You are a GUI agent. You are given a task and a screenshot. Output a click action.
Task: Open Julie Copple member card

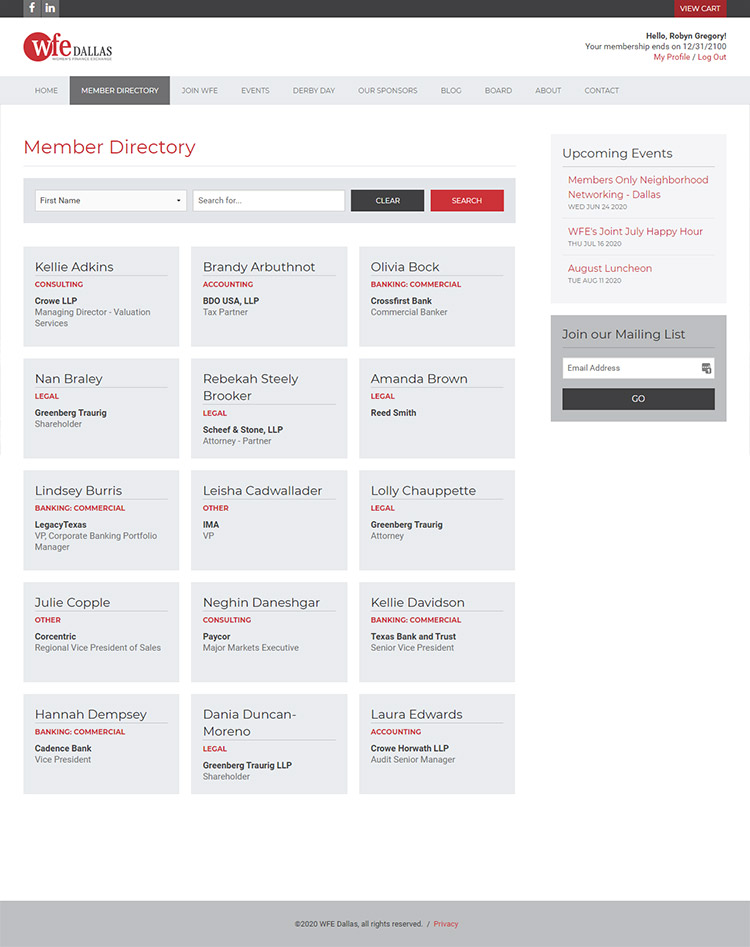tap(101, 632)
